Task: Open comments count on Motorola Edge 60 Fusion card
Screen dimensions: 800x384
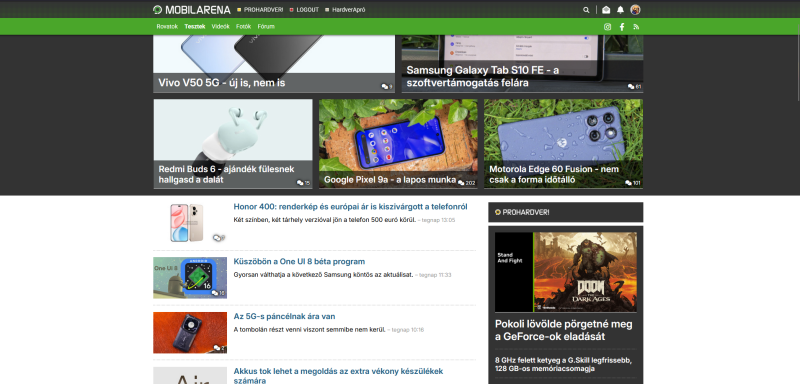Action: coord(633,183)
